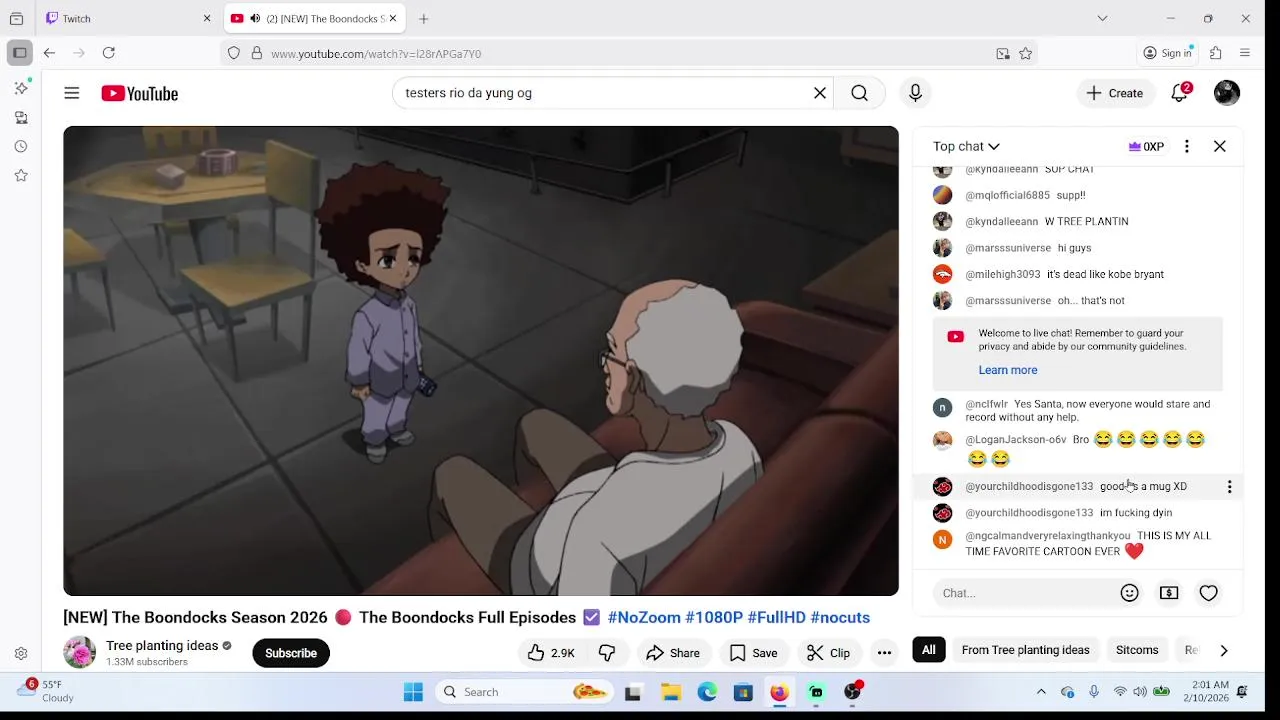Open the browser extensions icon

[1216, 53]
